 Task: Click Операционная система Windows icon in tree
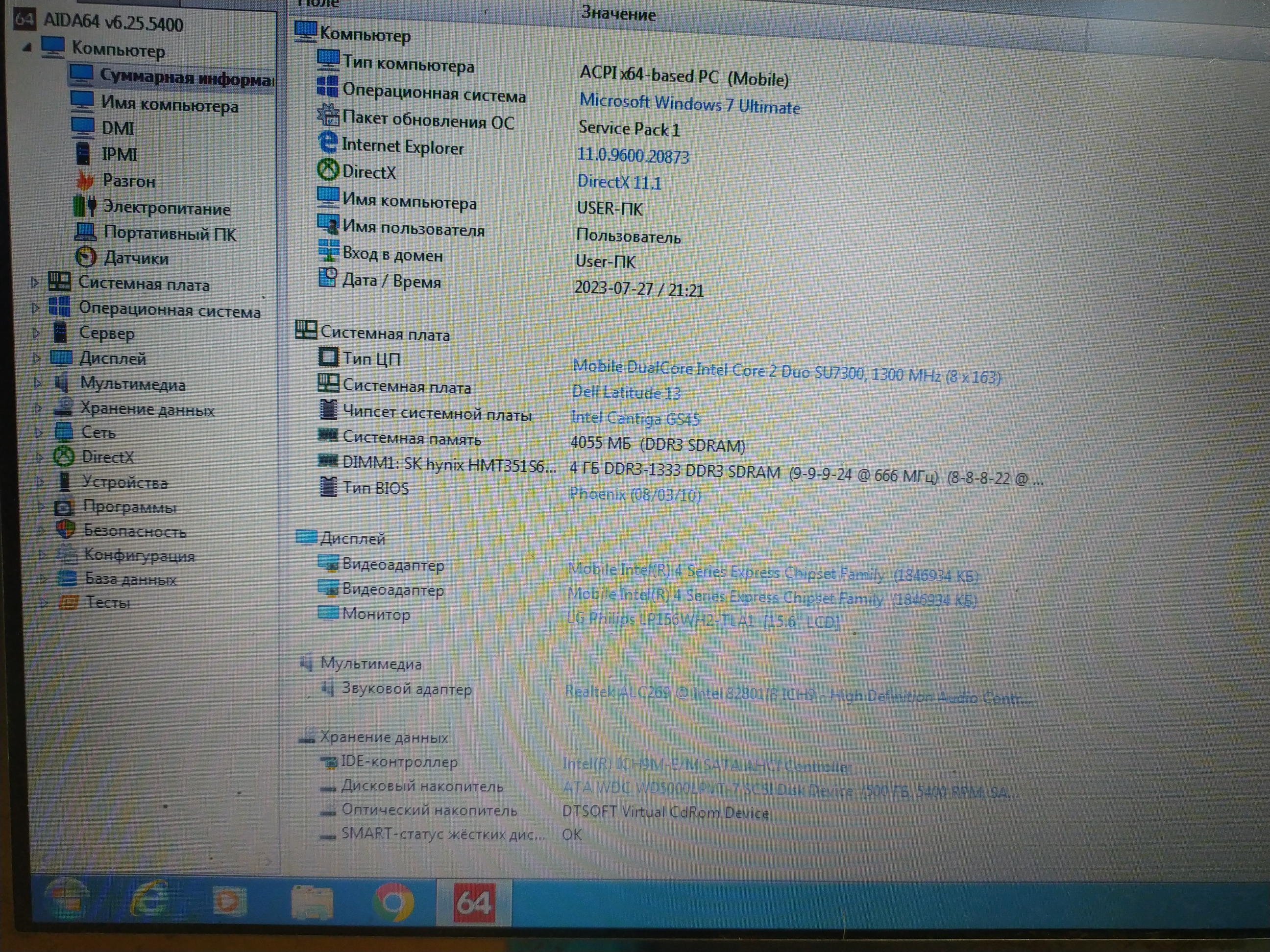coord(60,307)
